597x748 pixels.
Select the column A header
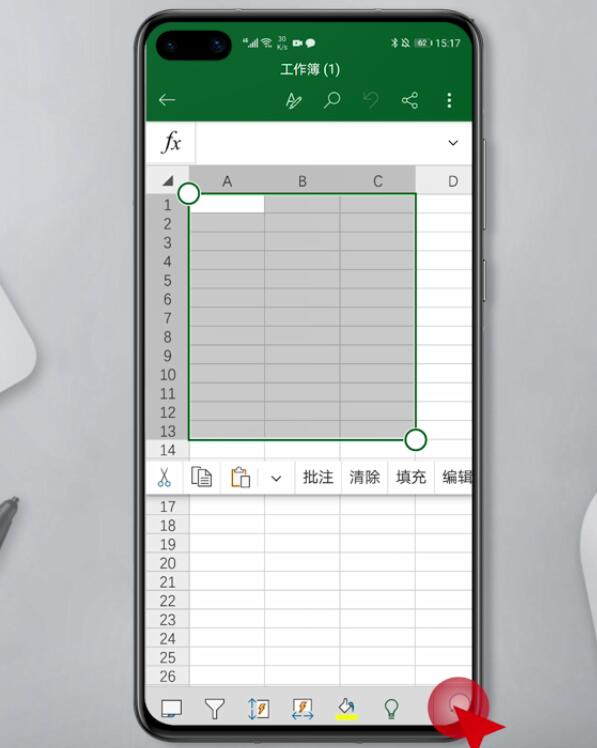tap(227, 181)
